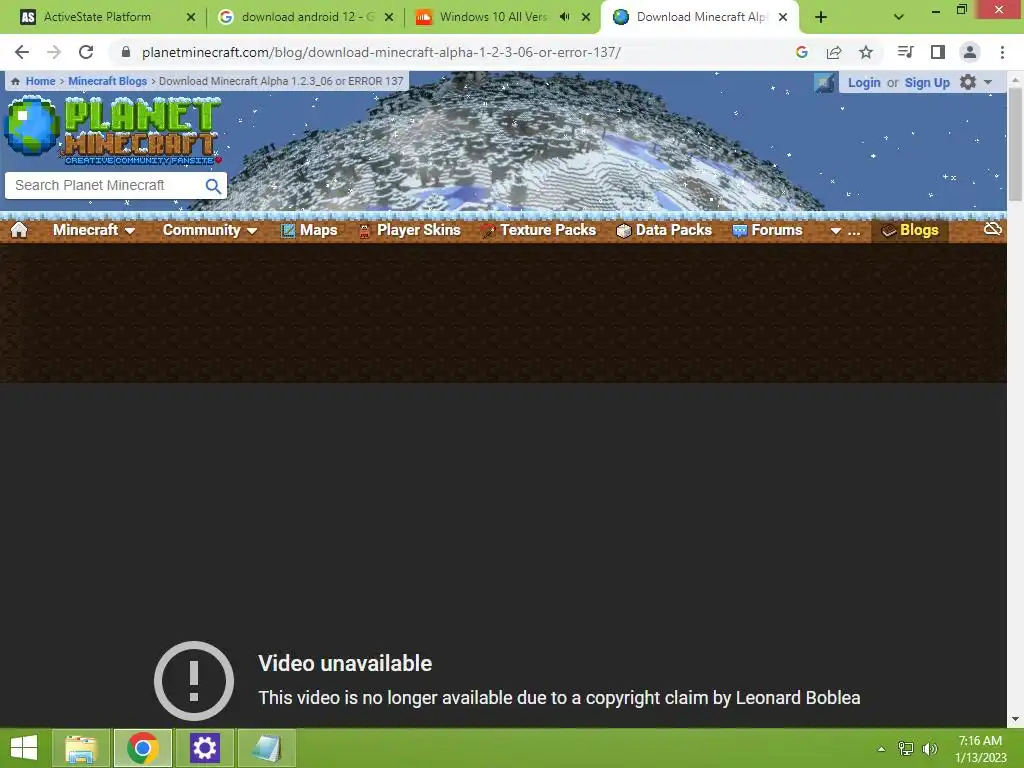Switch to the download android 12 tab
Image resolution: width=1024 pixels, height=768 pixels.
[x=305, y=17]
